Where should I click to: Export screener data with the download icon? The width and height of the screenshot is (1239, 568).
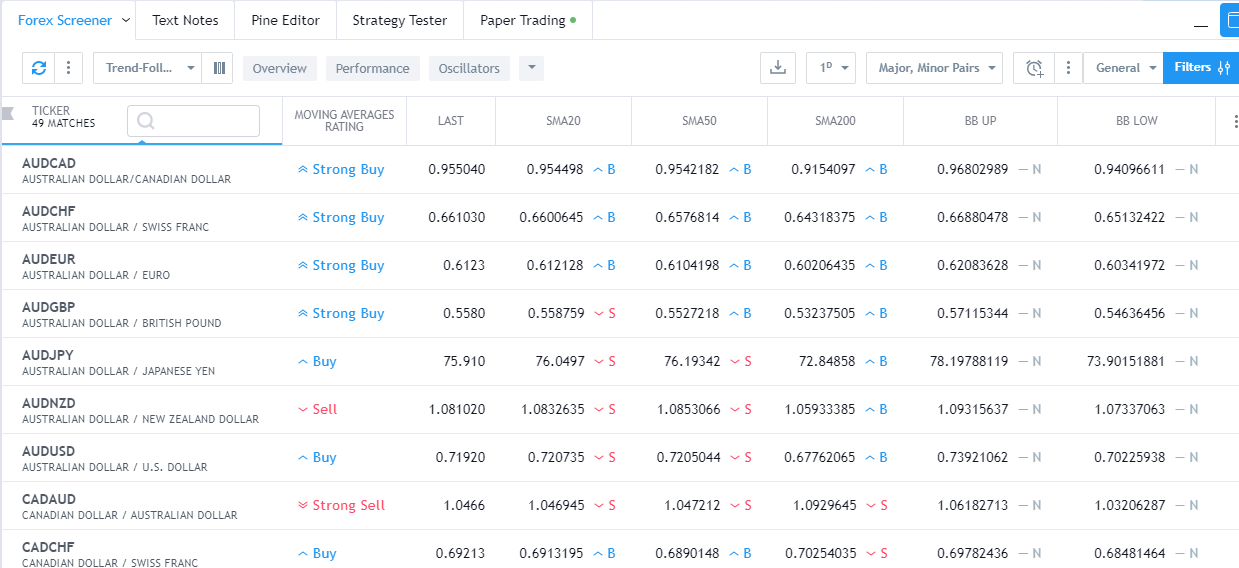[x=778, y=68]
